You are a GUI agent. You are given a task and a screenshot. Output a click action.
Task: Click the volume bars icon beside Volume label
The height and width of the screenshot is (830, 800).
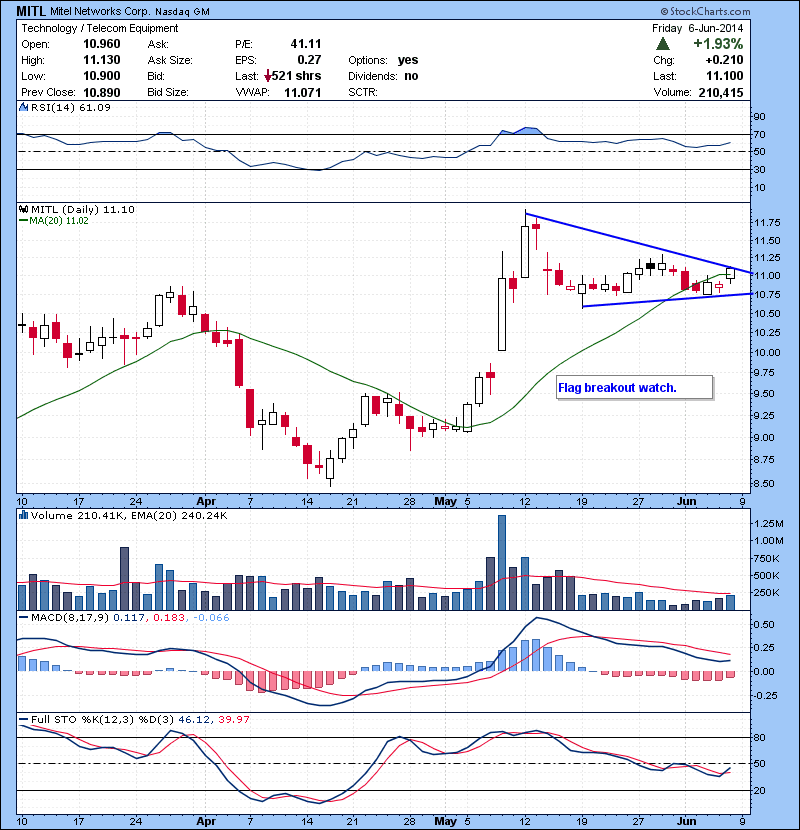point(23,515)
